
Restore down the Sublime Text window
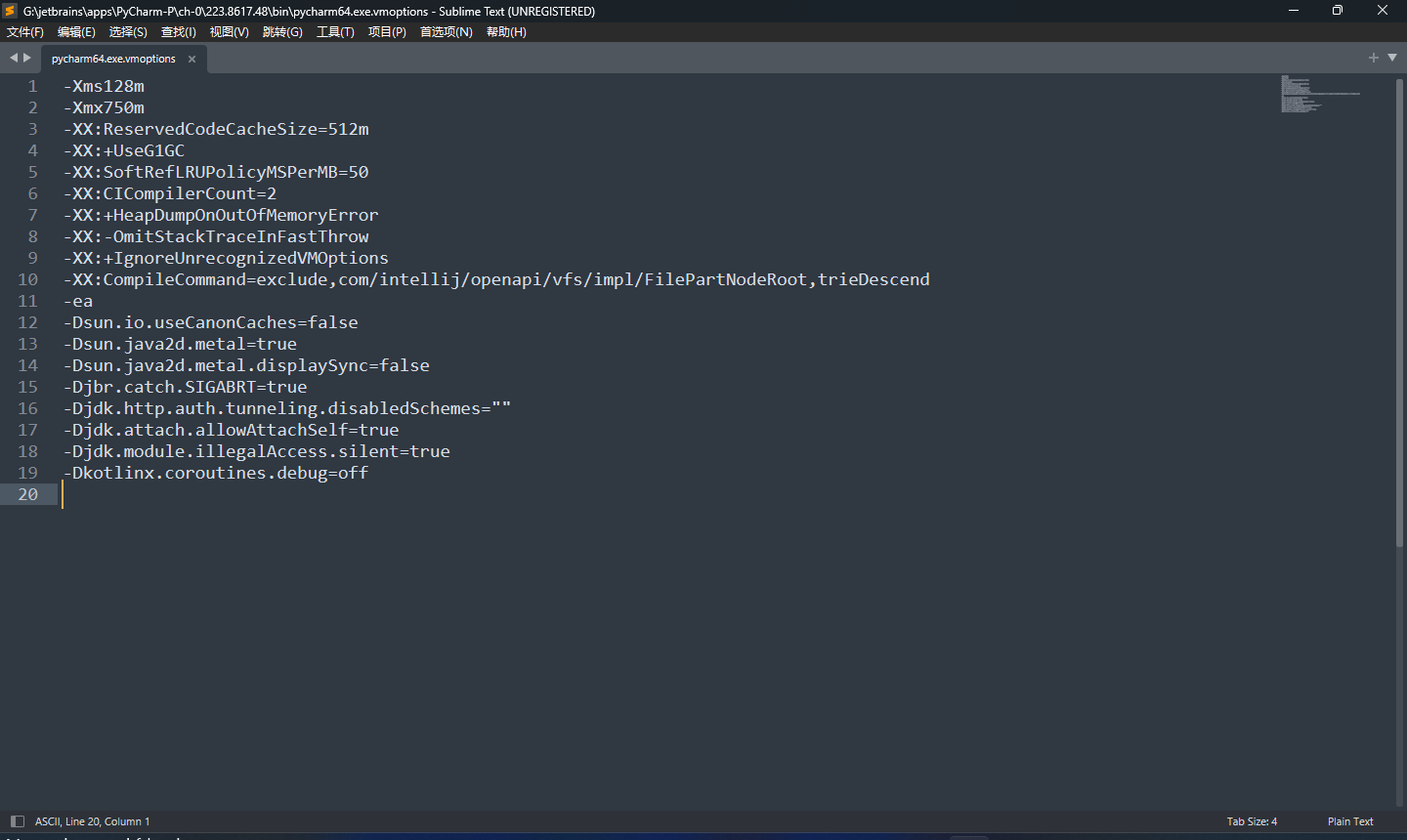(1338, 11)
